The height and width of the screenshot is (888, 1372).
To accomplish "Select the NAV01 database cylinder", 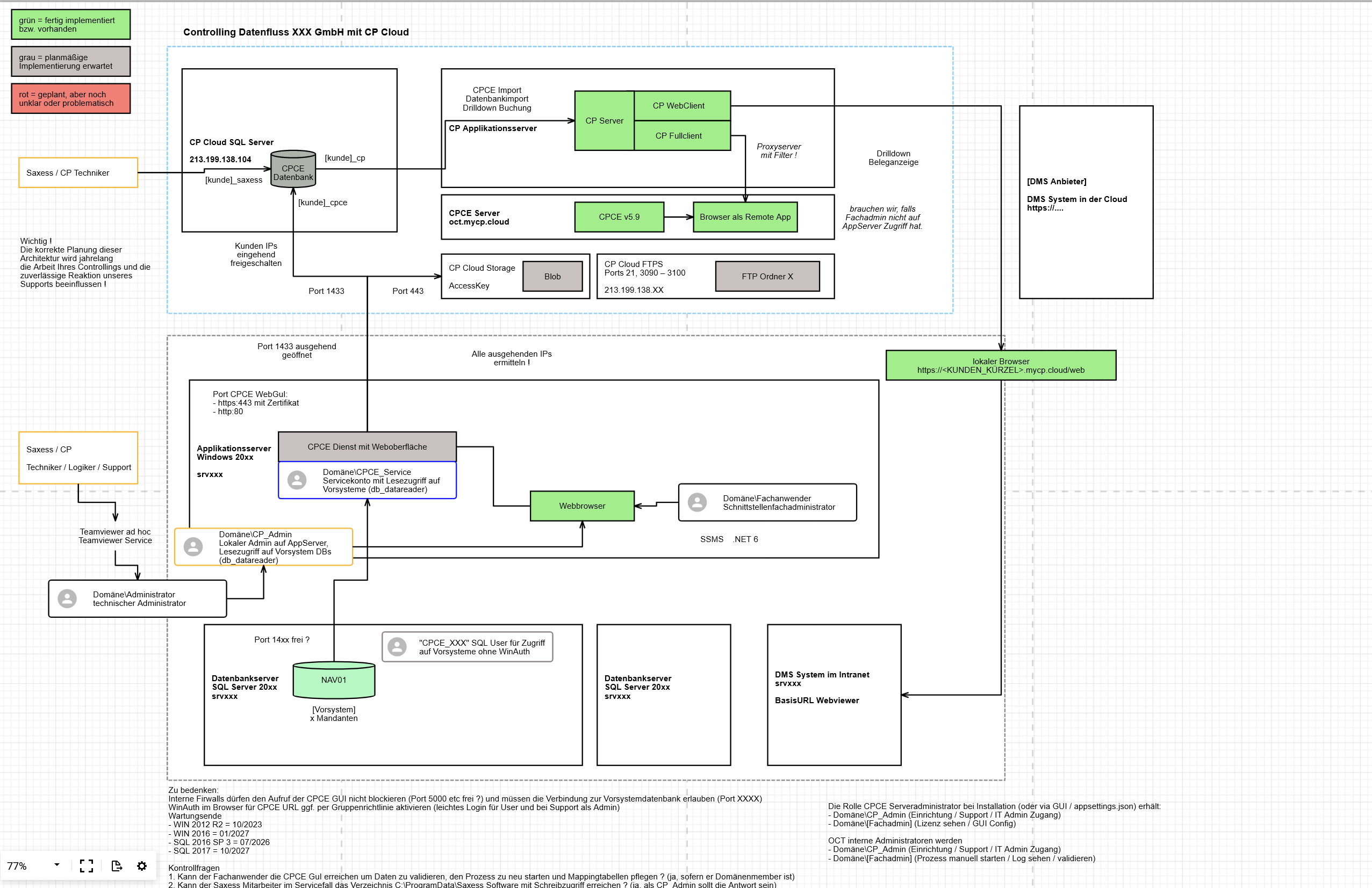I will (333, 681).
